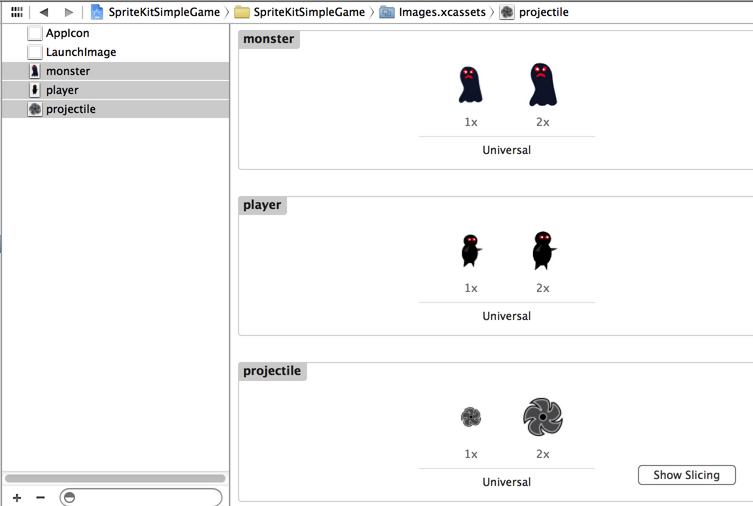Select the monster image set
This screenshot has width=753, height=506.
67,71
